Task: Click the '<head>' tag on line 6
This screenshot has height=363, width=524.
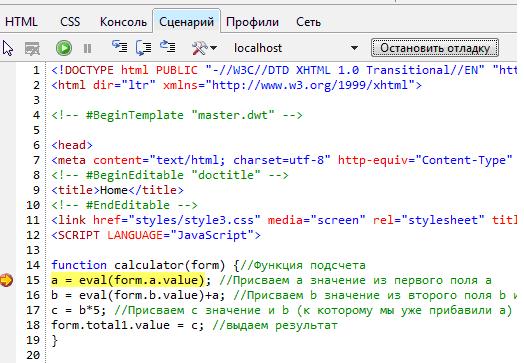Action: click(x=72, y=145)
